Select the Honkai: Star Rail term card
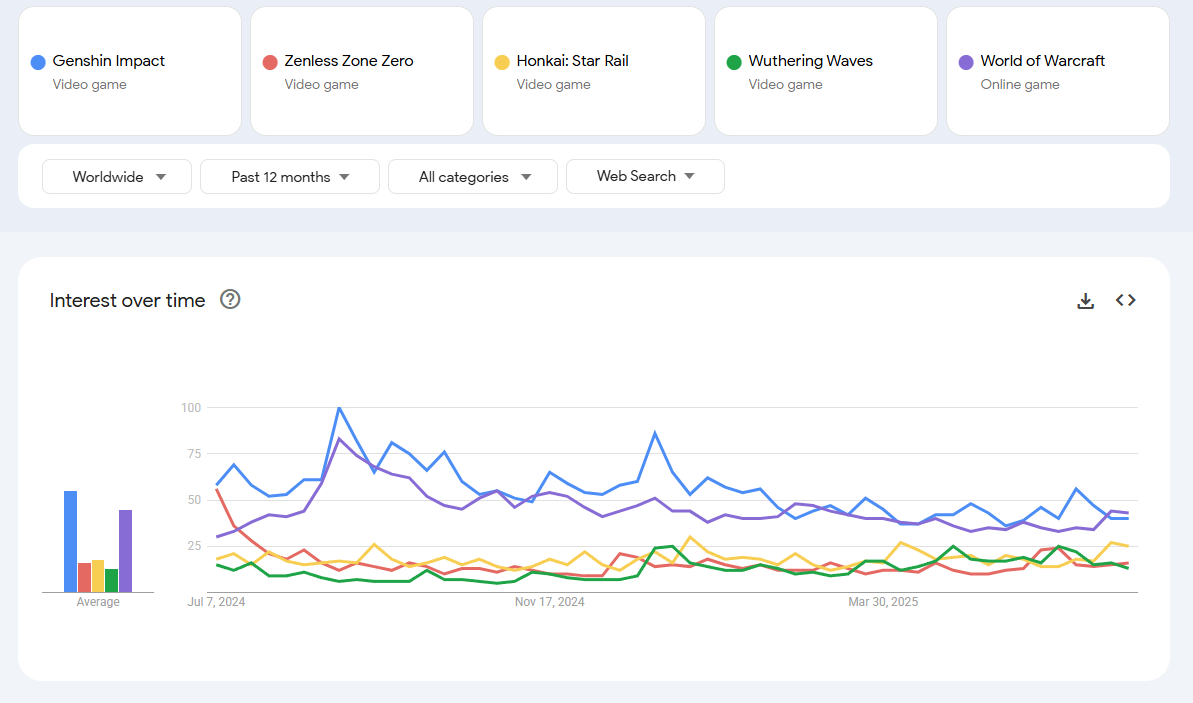 click(594, 72)
